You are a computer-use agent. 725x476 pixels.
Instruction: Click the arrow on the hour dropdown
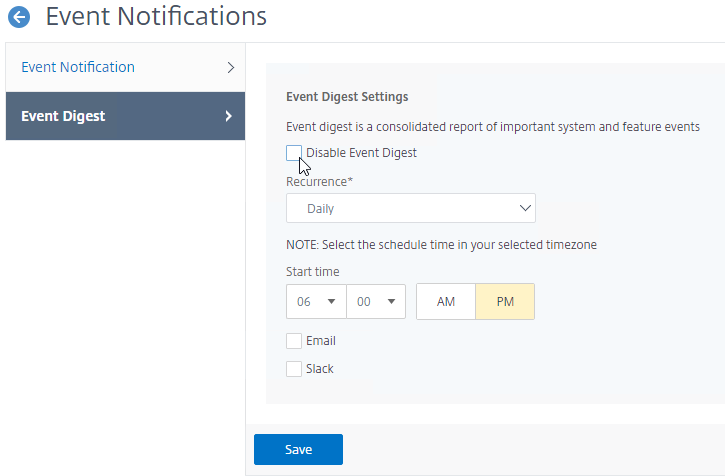click(x=331, y=302)
